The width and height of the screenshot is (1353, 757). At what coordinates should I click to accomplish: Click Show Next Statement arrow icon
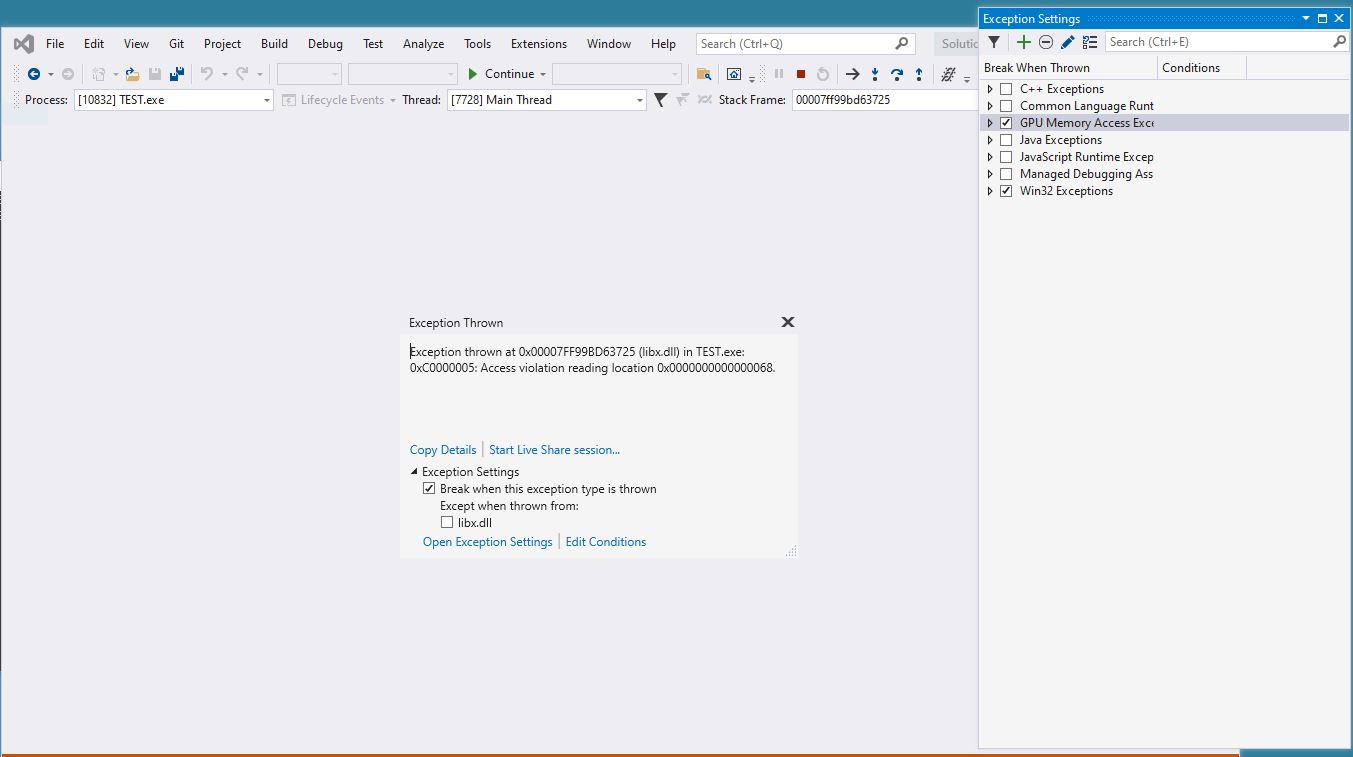(x=852, y=74)
